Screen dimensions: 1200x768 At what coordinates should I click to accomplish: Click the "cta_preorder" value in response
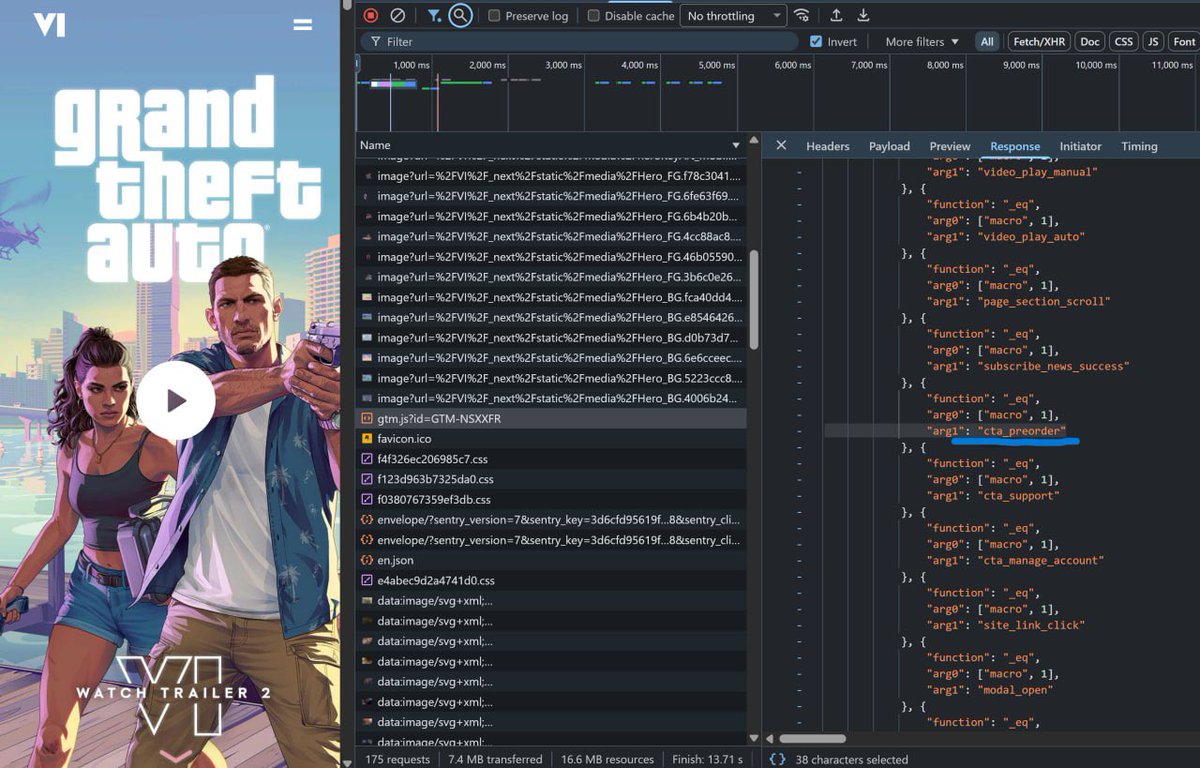click(x=1023, y=431)
